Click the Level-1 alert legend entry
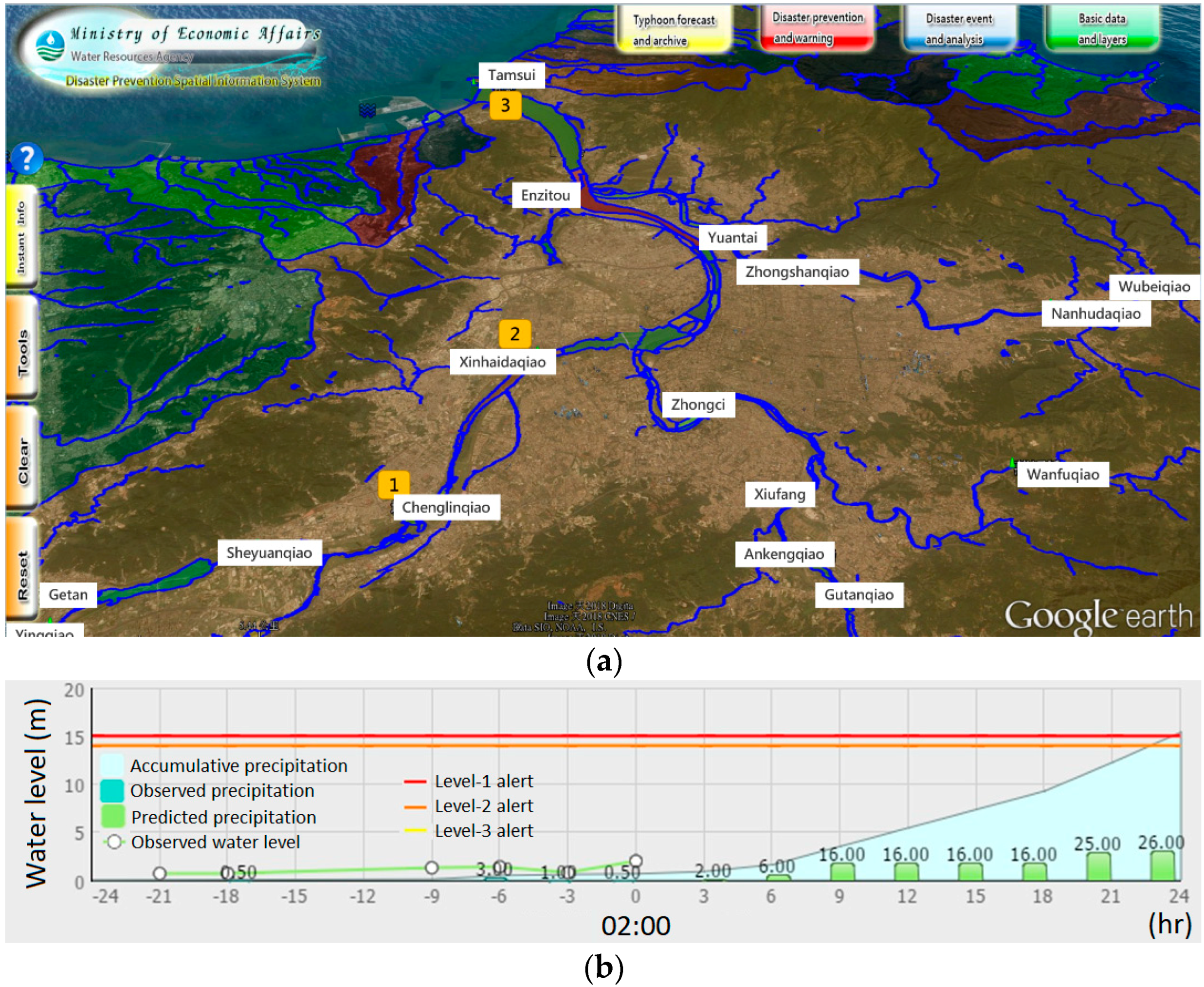This screenshot has width=1204, height=987. point(469,781)
